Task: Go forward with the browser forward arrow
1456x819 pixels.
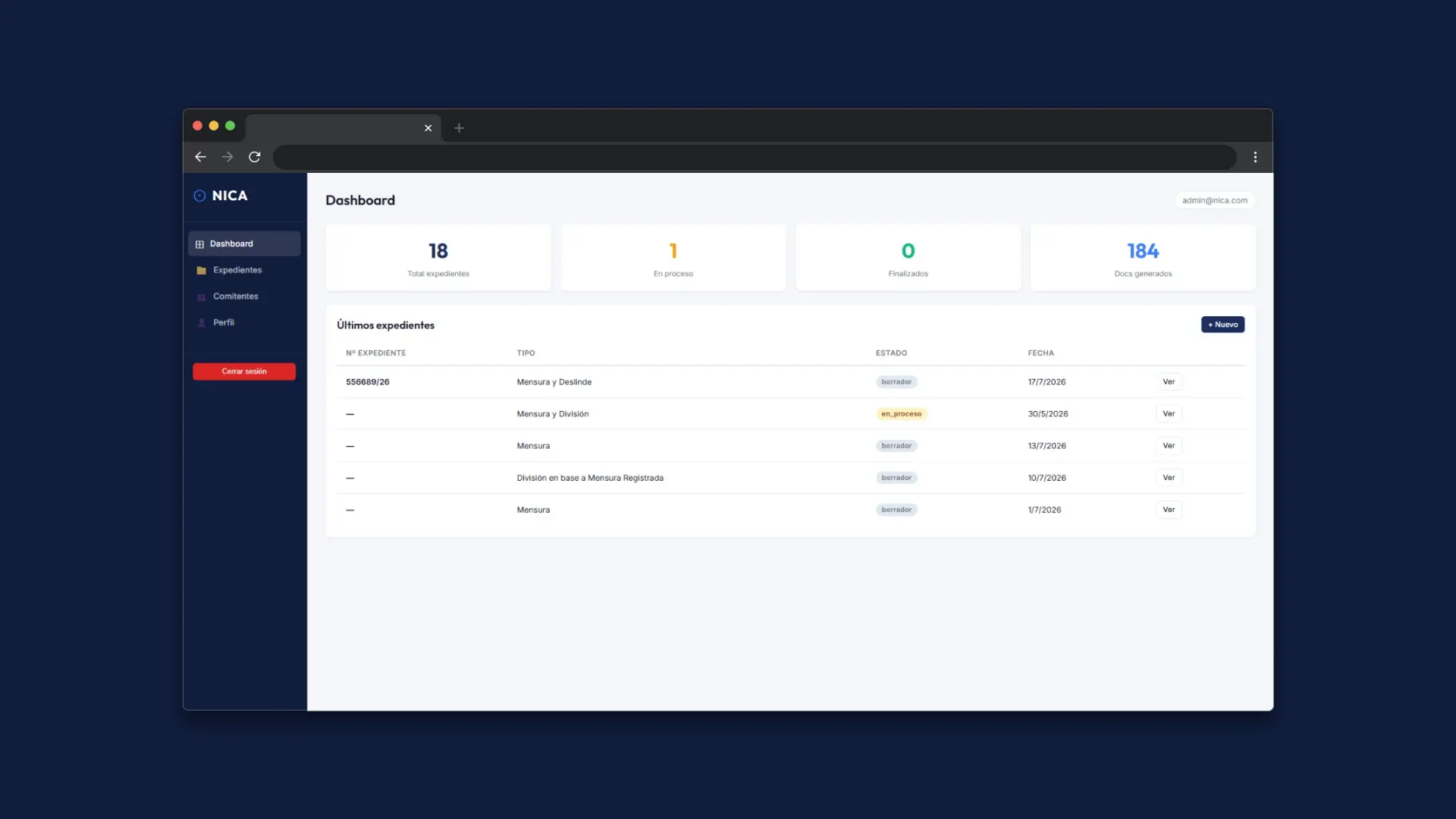Action: click(227, 157)
